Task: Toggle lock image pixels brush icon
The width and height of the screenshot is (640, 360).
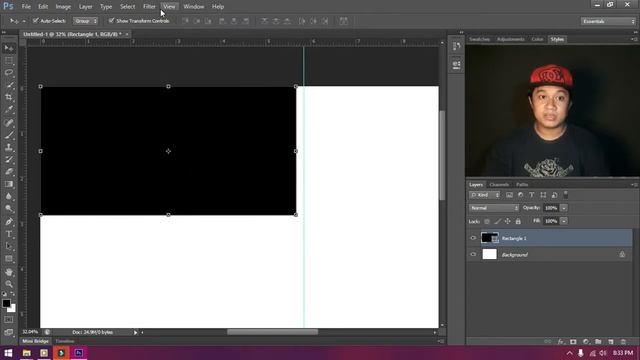Action: click(x=497, y=221)
